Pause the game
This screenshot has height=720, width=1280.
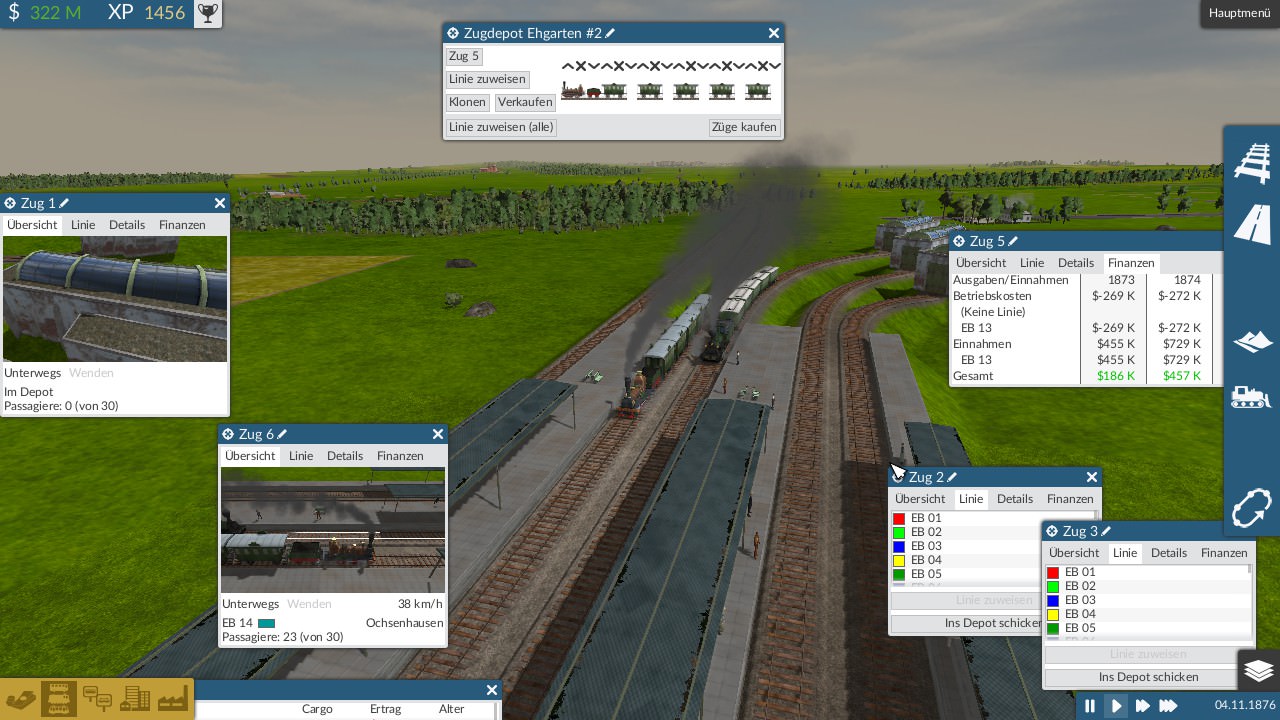(1090, 706)
